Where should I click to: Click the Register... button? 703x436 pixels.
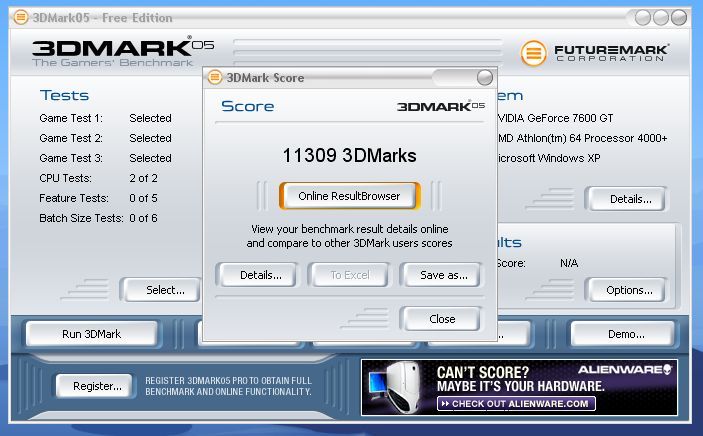click(95, 386)
